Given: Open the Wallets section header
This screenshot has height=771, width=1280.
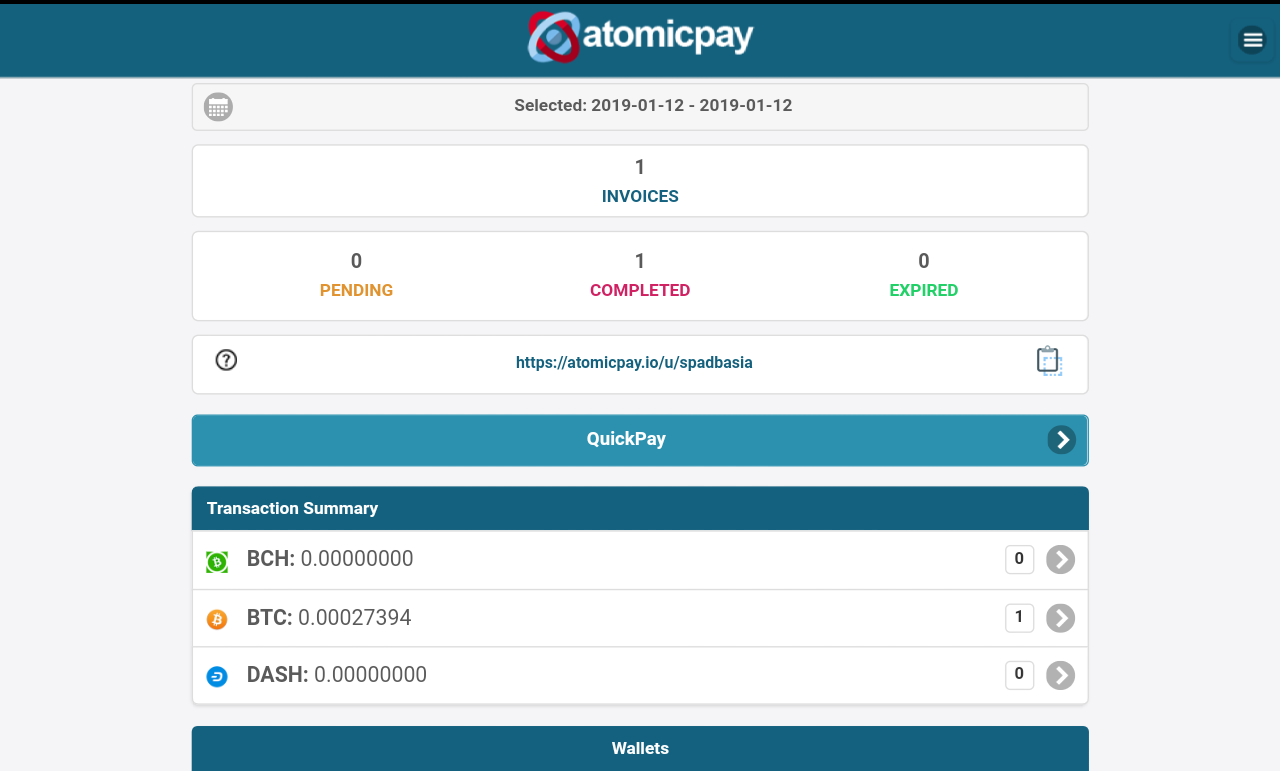Looking at the screenshot, I should [640, 748].
